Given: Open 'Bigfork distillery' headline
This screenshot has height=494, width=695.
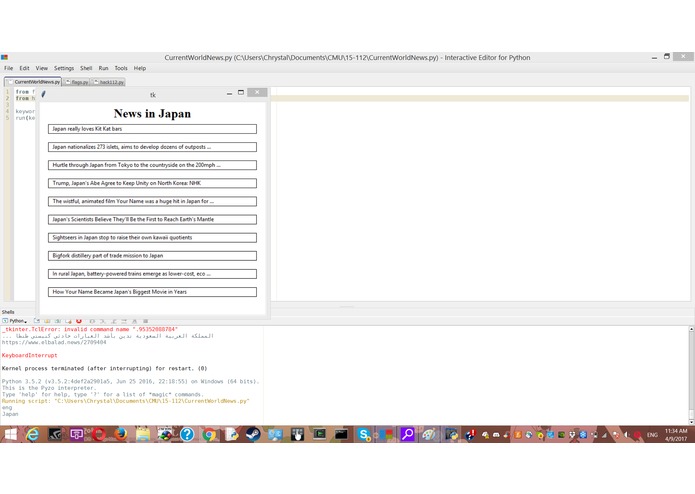Looking at the screenshot, I should [152, 256].
